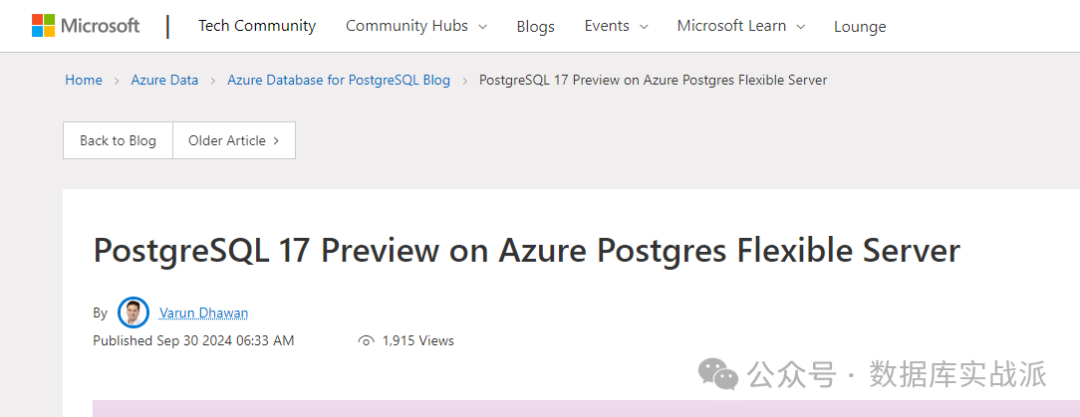Click breadcrumb separator after Home
Image resolution: width=1080 pixels, height=417 pixels.
pos(117,80)
